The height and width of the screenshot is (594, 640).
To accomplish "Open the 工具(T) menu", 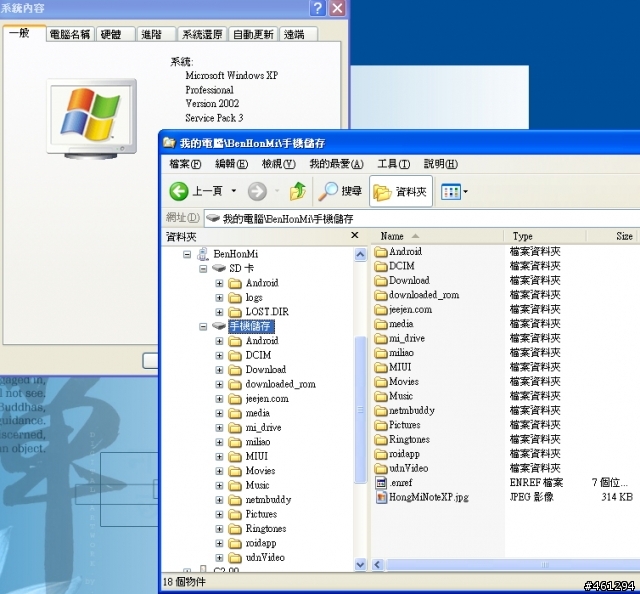I will pyautogui.click(x=393, y=164).
